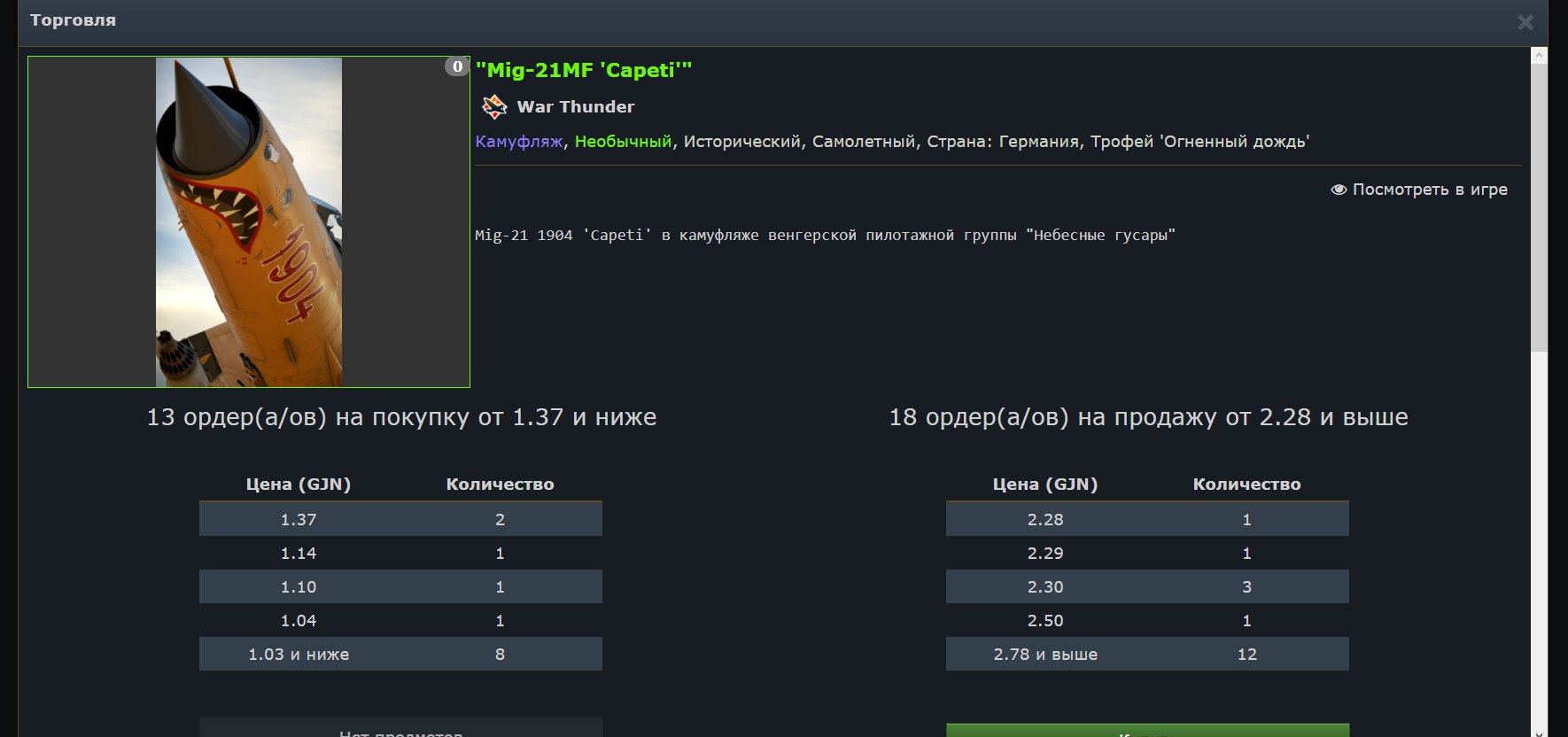Select sell order price 2.28
The width and height of the screenshot is (1568, 737).
(x=1045, y=520)
